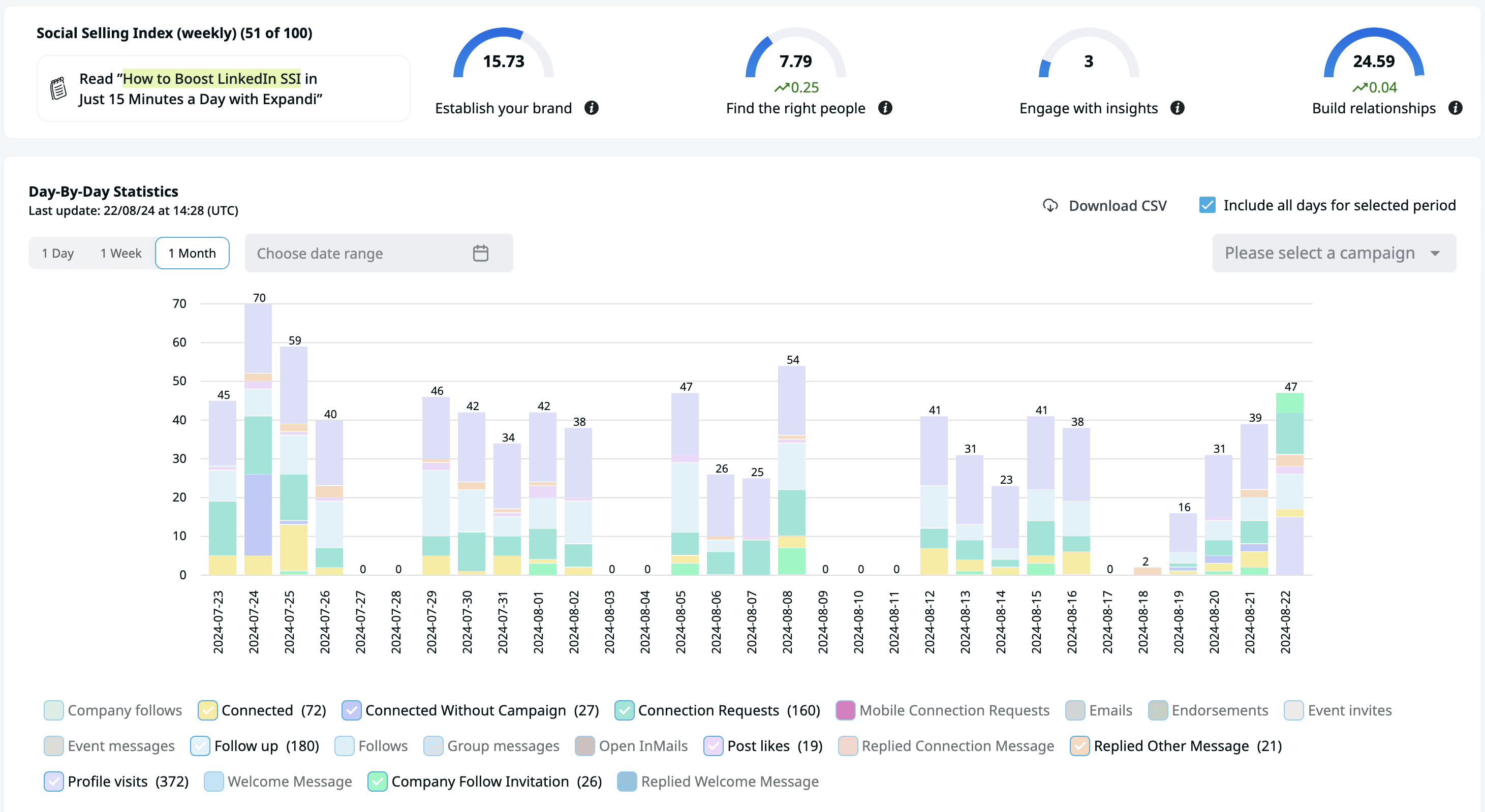This screenshot has height=812, width=1485.
Task: Enable the Mobile Connection Requests legend item
Action: [x=845, y=710]
